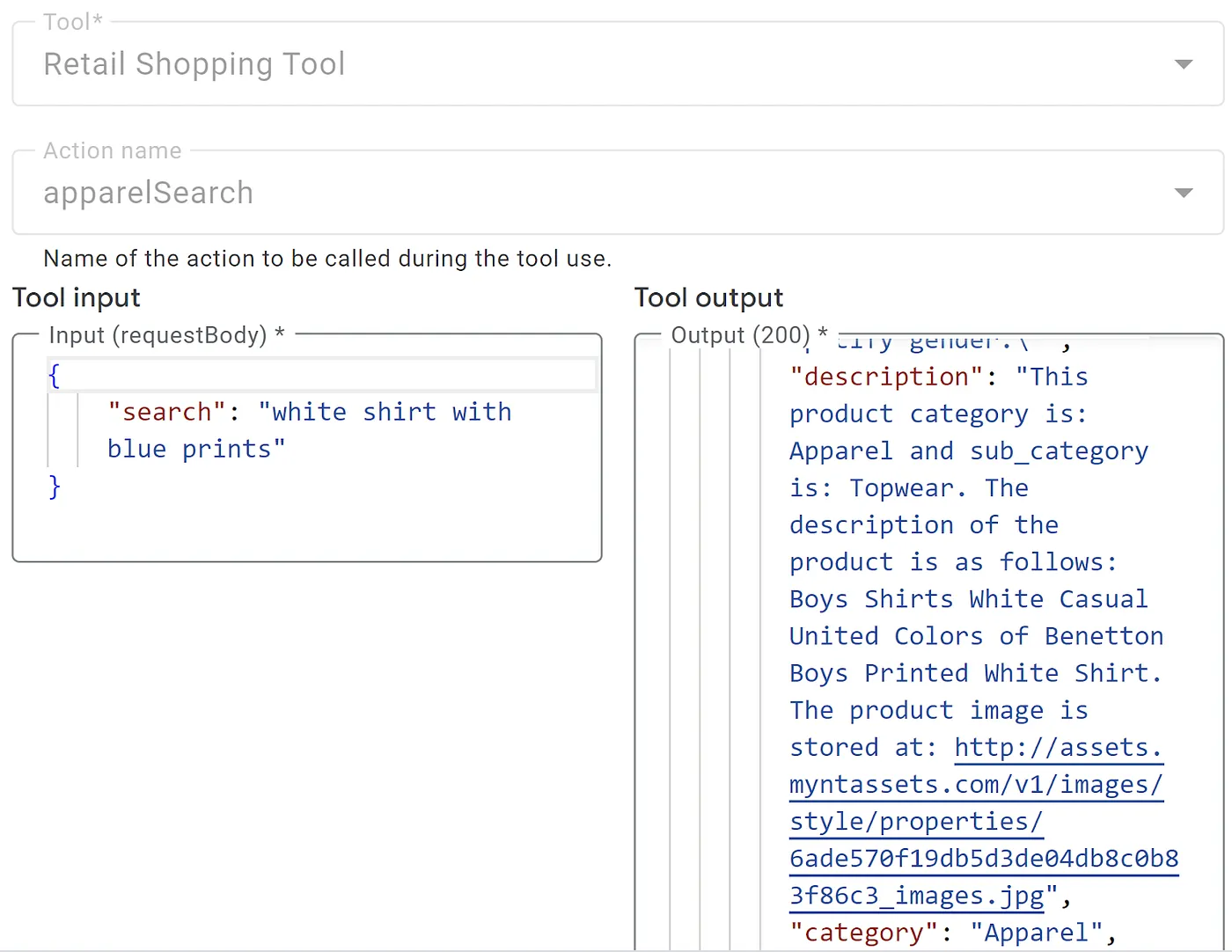
Task: Click the "blue prints" line in input
Action: (196, 449)
